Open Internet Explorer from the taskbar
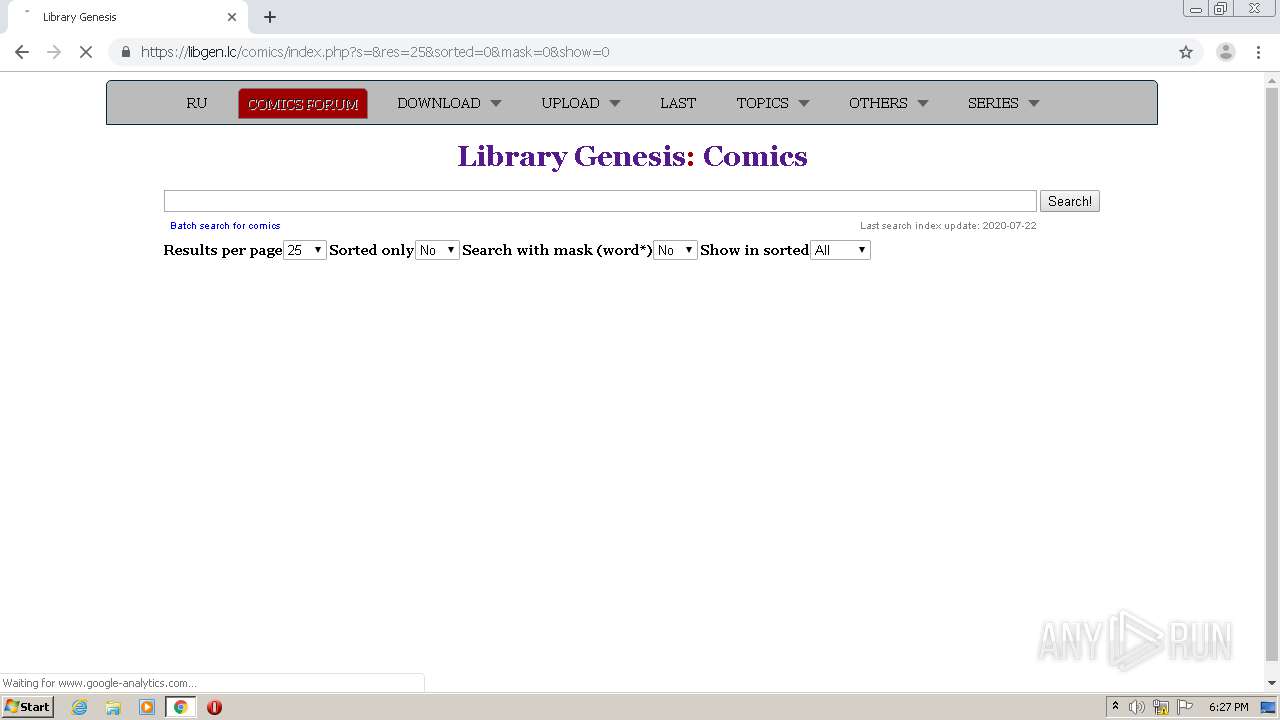The height and width of the screenshot is (720, 1280). pos(79,707)
